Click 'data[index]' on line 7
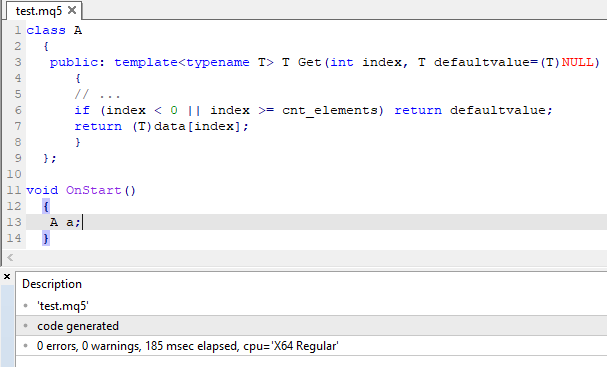The image size is (607, 367). click(x=197, y=126)
